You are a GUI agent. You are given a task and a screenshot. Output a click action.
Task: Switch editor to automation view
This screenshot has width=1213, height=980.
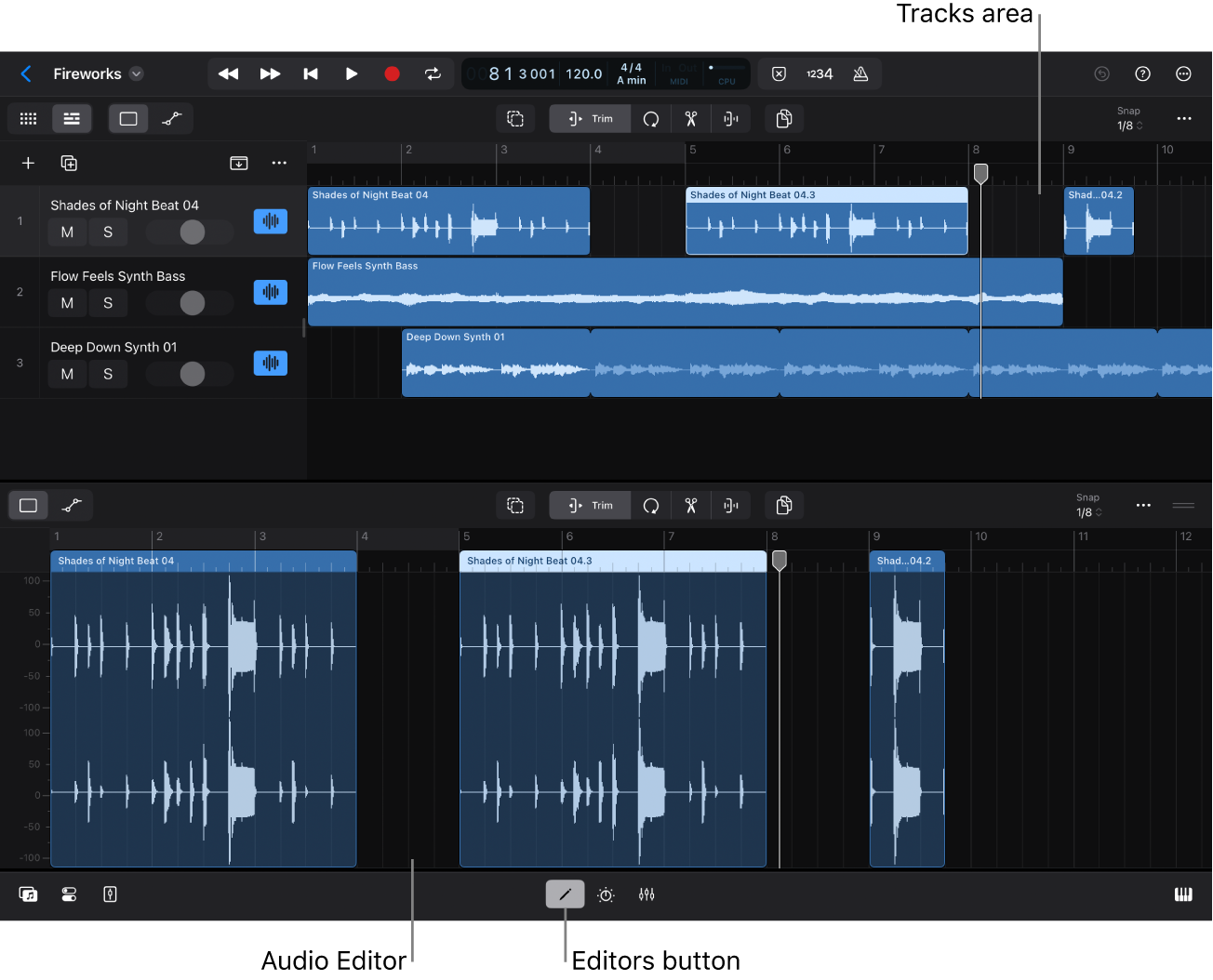73,505
